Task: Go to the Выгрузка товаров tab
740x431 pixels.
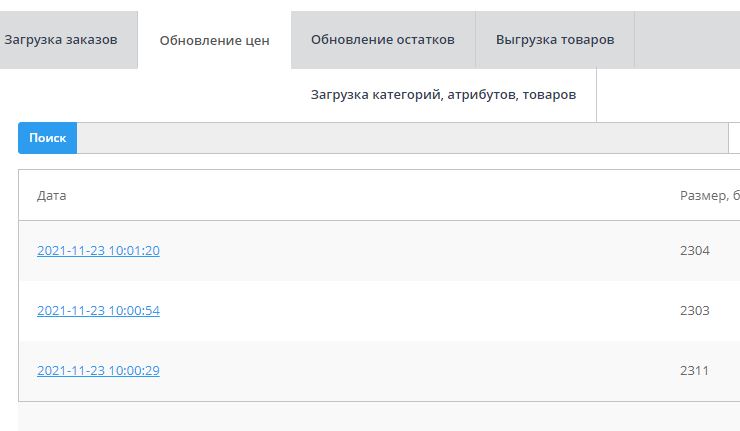Action: coord(554,40)
